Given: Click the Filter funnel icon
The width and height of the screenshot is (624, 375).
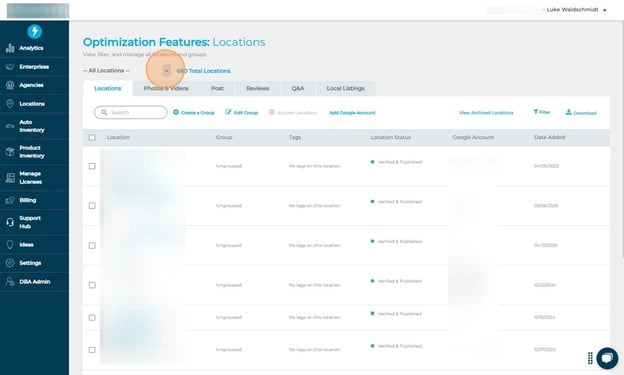Looking at the screenshot, I should tap(536, 112).
